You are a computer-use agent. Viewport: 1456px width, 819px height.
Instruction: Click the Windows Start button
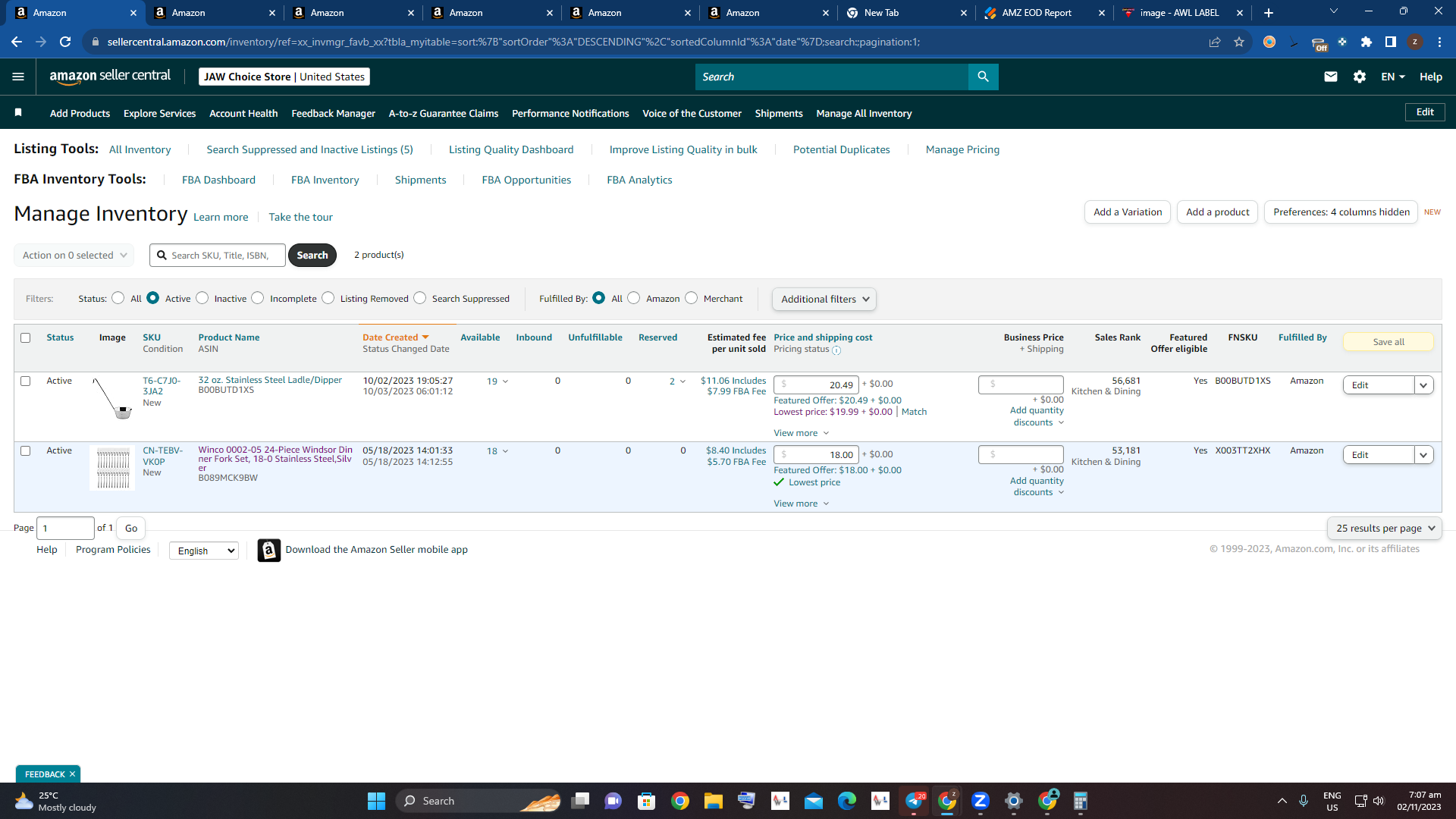tap(376, 801)
